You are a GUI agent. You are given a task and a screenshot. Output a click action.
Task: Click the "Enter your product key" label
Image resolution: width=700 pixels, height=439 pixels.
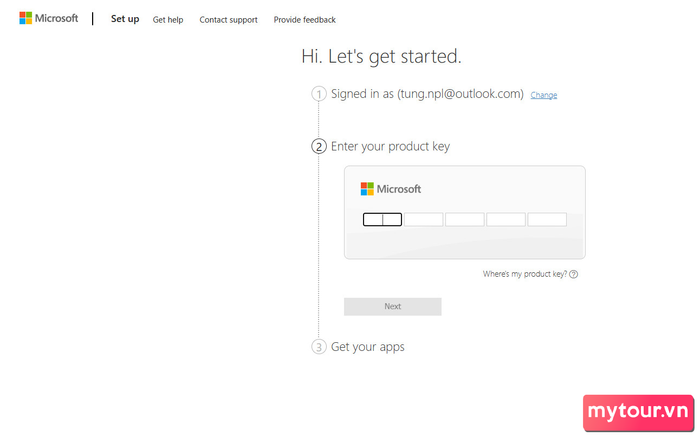390,146
